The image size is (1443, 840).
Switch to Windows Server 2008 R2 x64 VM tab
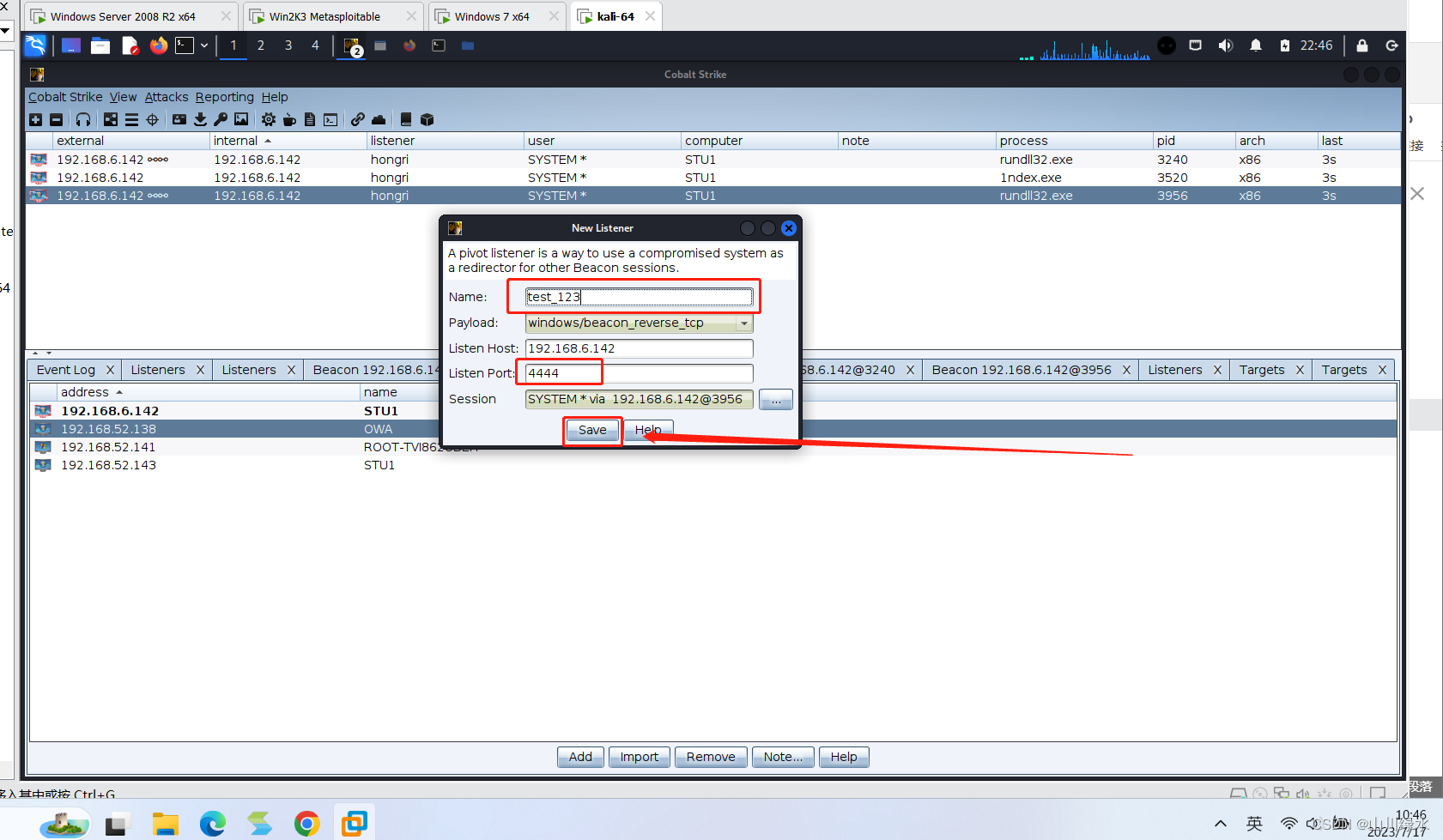pyautogui.click(x=123, y=16)
